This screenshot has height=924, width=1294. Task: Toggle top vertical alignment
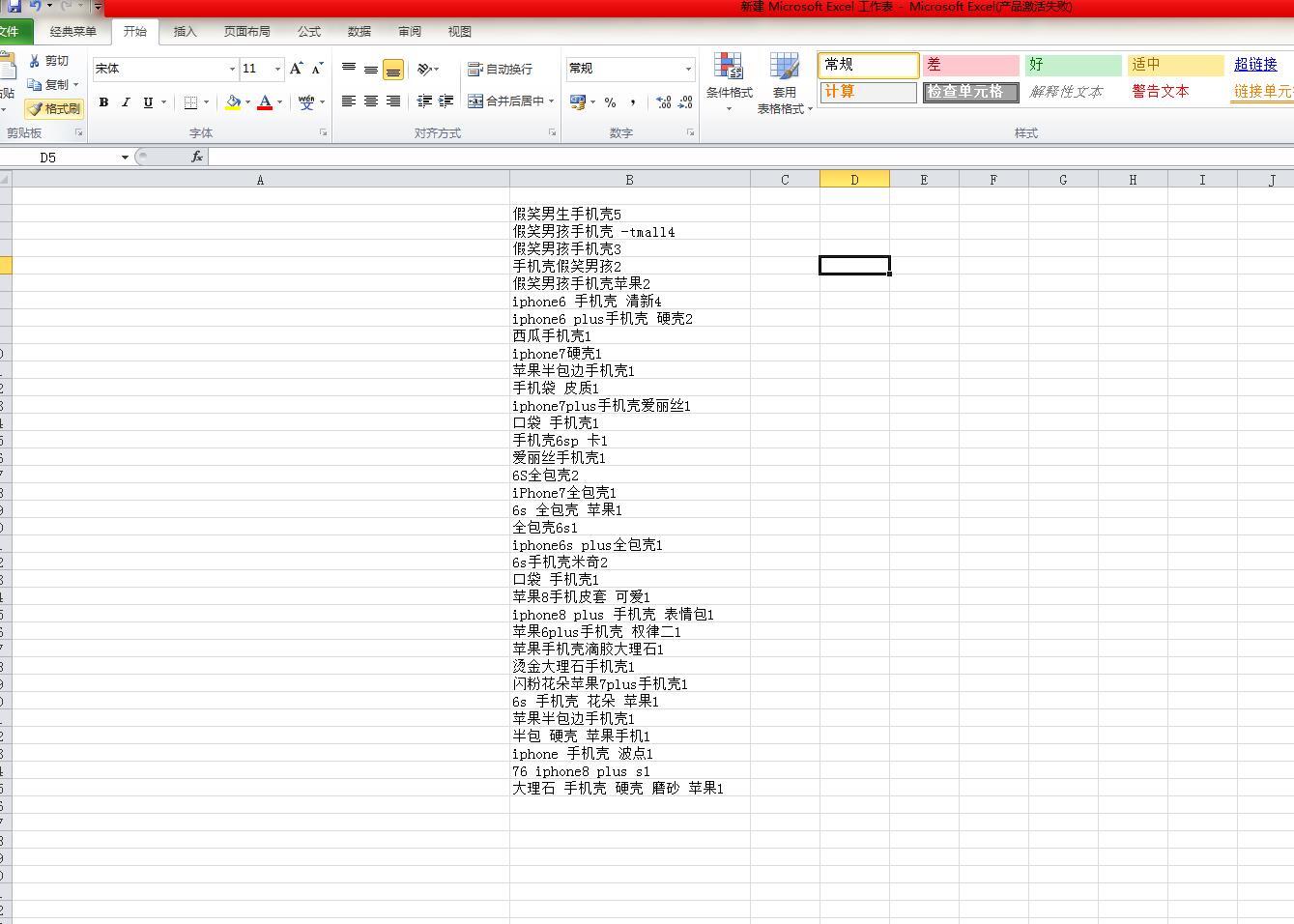coord(349,69)
